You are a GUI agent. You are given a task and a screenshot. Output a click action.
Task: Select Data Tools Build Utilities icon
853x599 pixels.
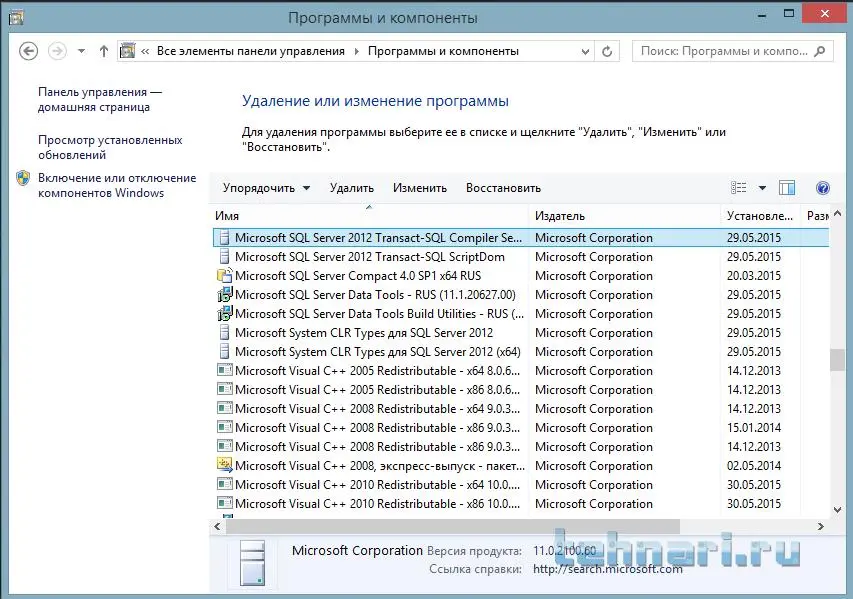coord(225,313)
